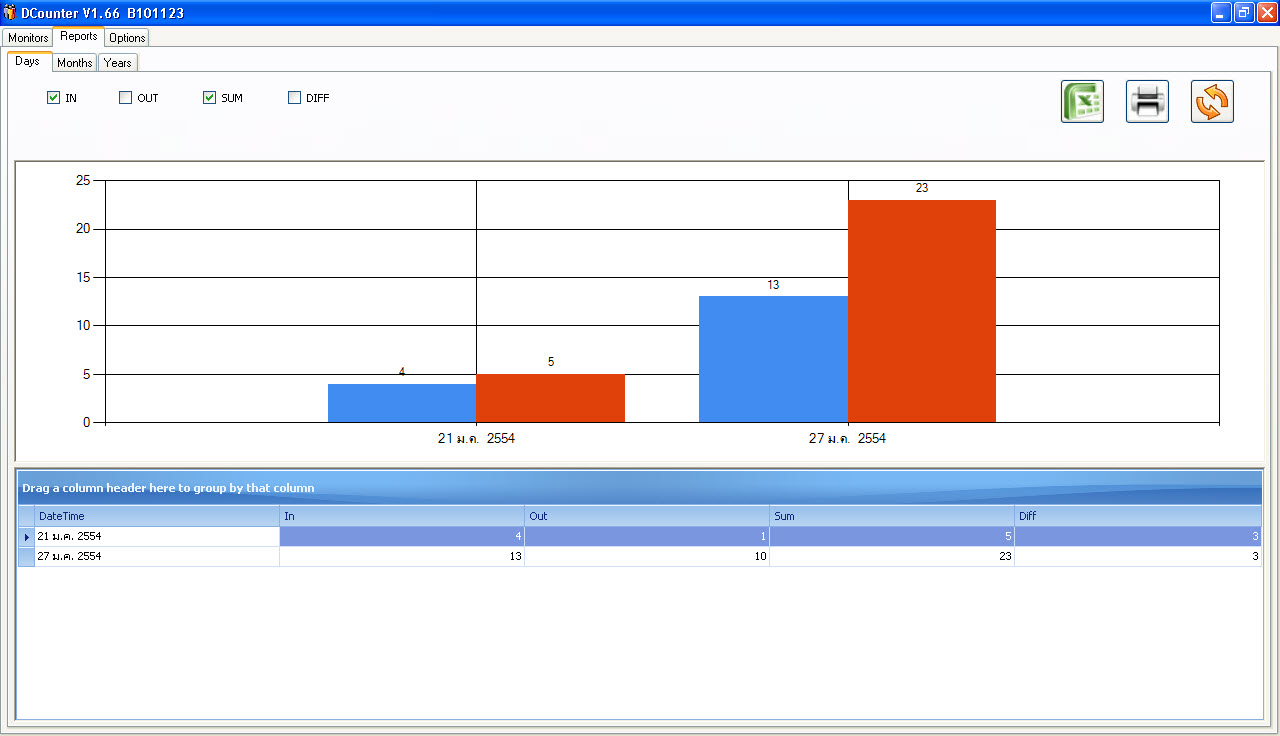This screenshot has height=736, width=1280.
Task: Enable the OUT checkbox
Action: pos(126,98)
